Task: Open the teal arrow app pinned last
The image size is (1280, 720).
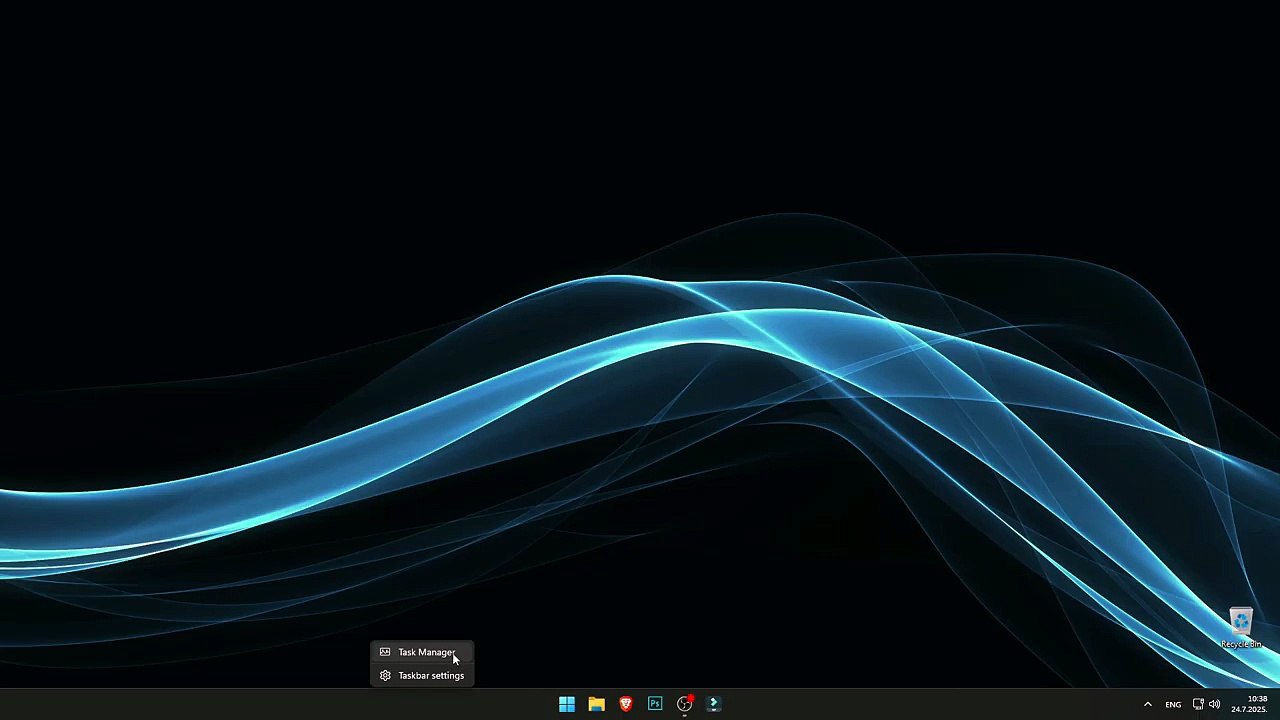Action: pyautogui.click(x=714, y=704)
